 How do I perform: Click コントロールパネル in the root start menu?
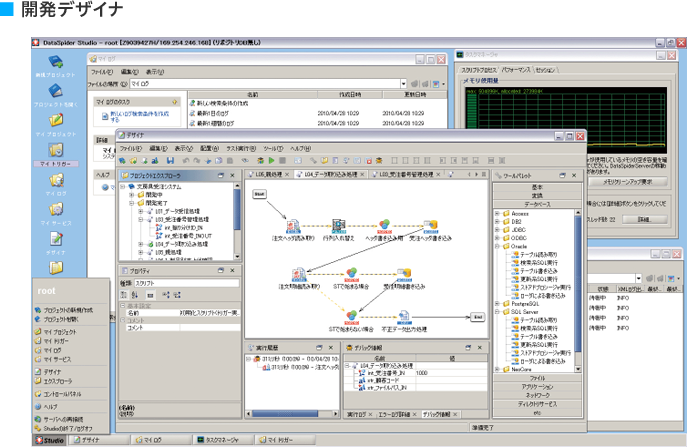[x=60, y=393]
